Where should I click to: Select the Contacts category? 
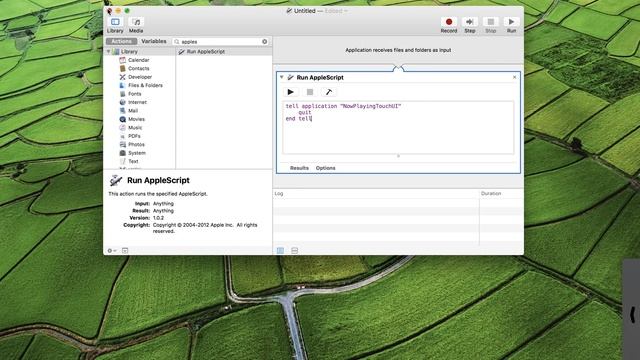(138, 69)
